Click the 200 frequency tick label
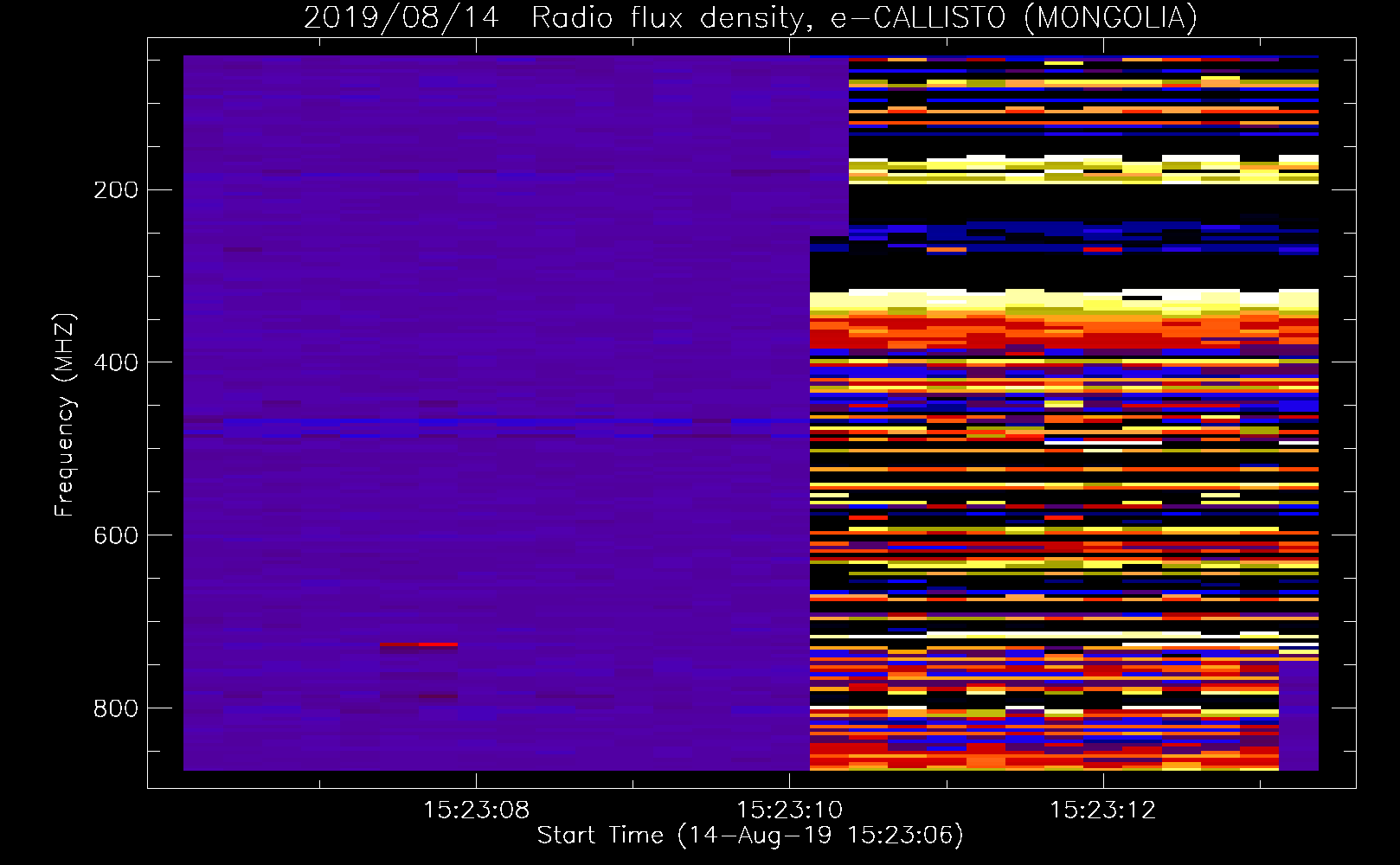The width and height of the screenshot is (1400, 865). (116, 189)
